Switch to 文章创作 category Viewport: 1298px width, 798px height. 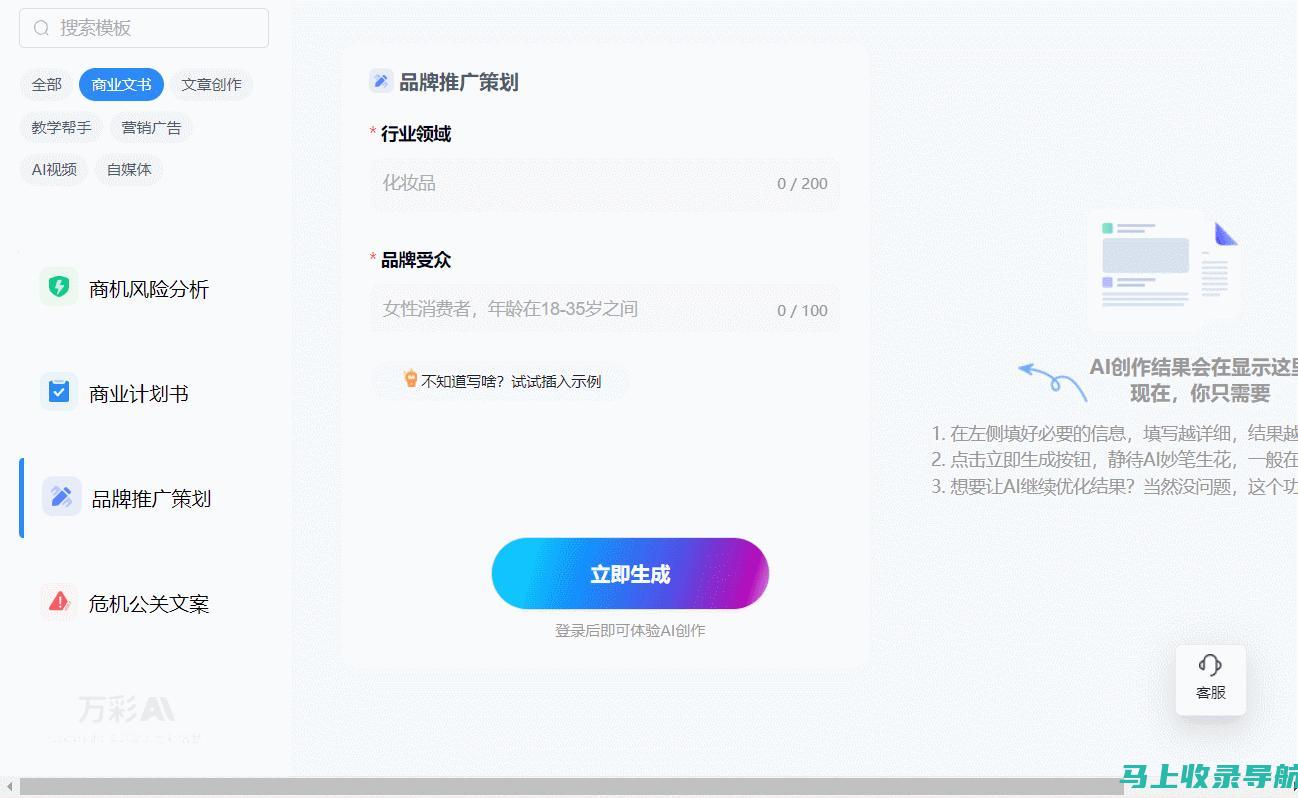(211, 85)
